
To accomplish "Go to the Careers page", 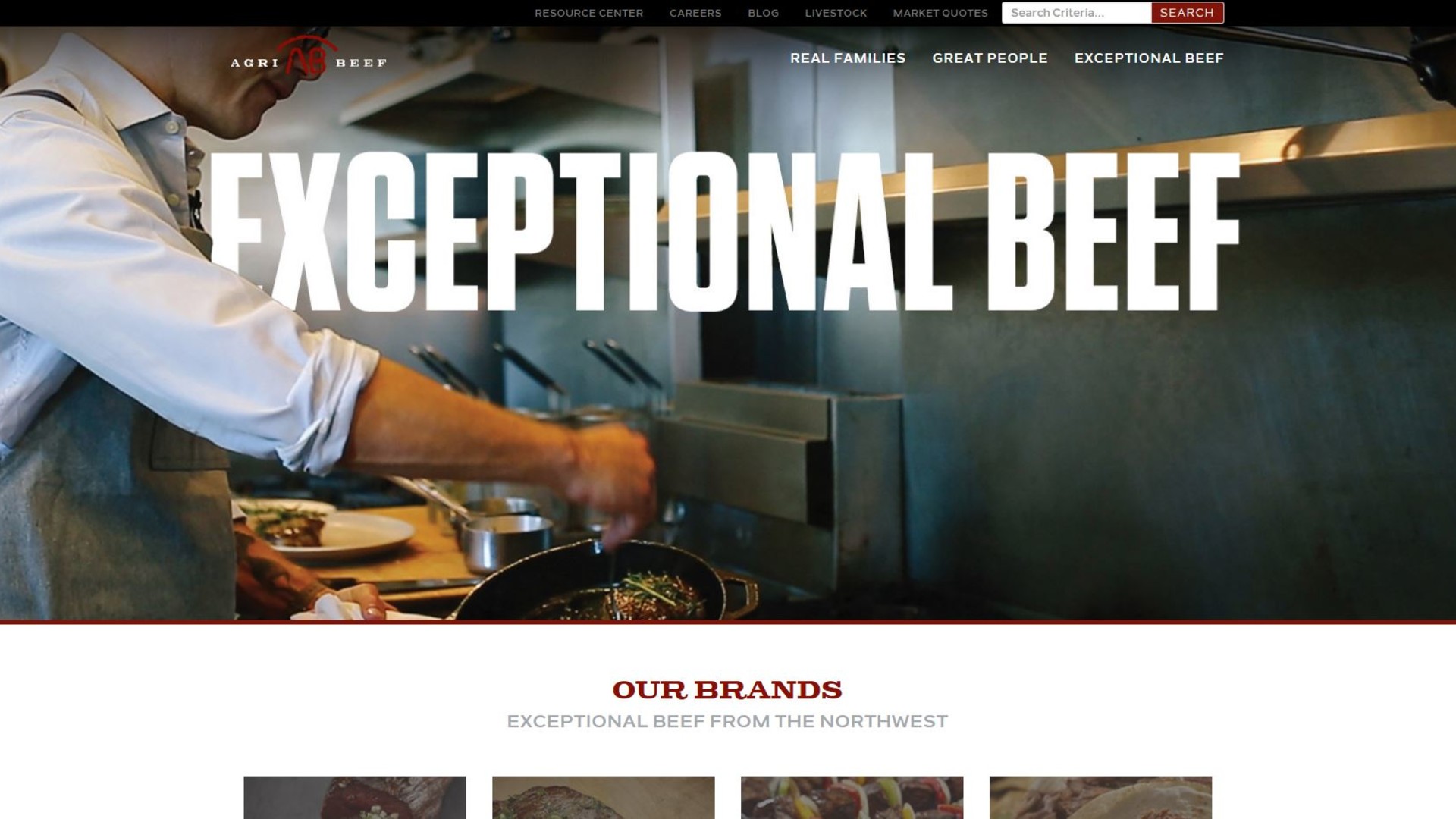I will [695, 13].
